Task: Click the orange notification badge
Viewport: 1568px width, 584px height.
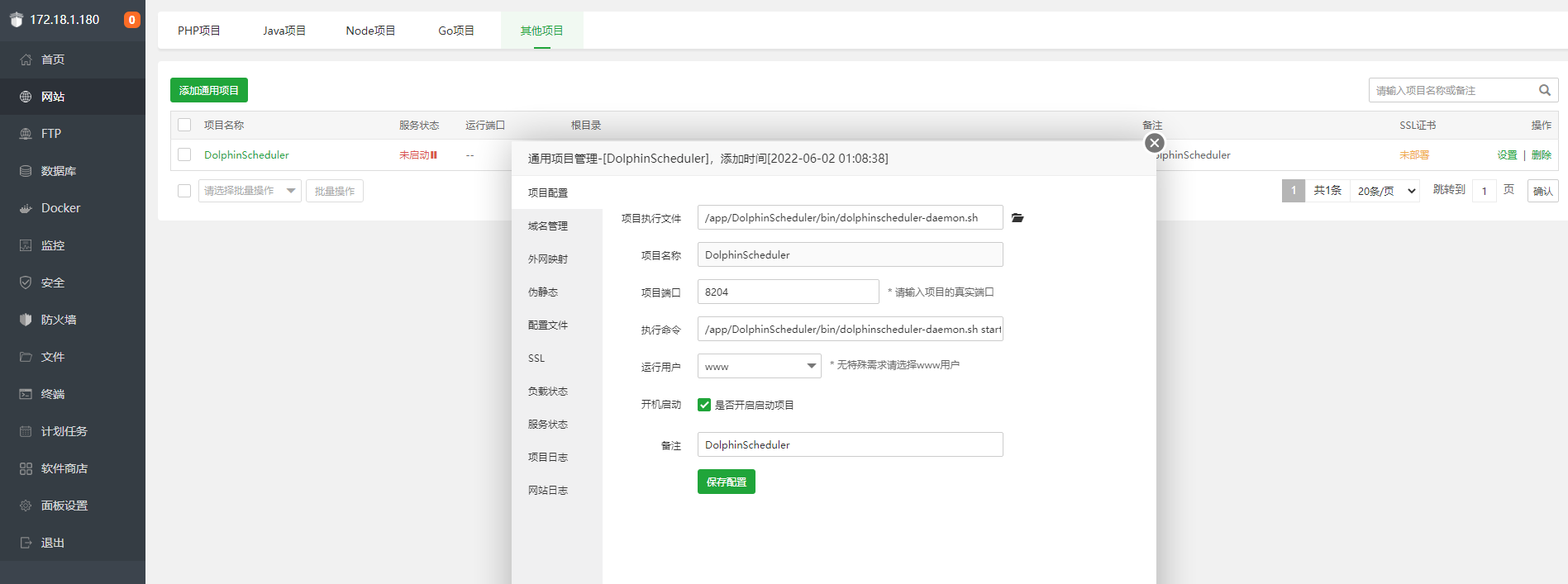Action: tap(131, 20)
